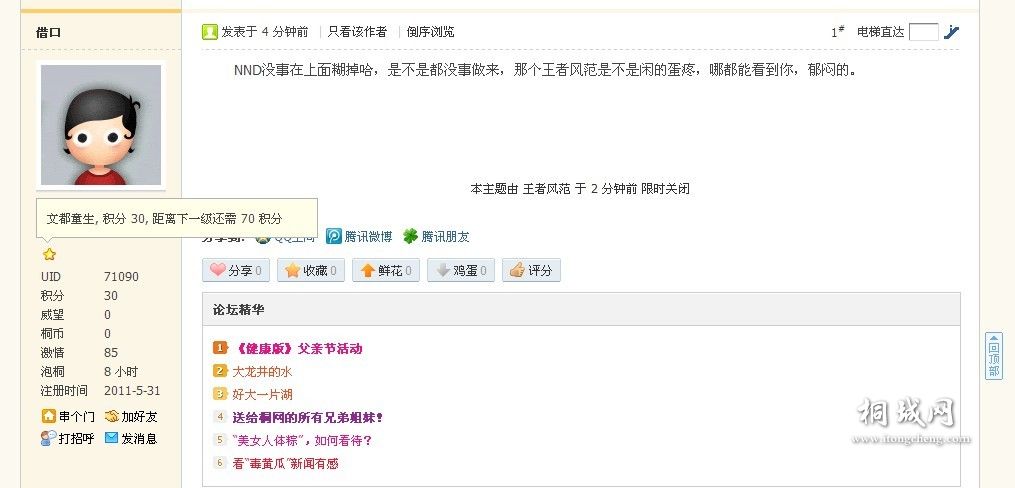Screen dimensions: 1015x488
Task: Open the 大龙井的水 thread
Action: (262, 372)
